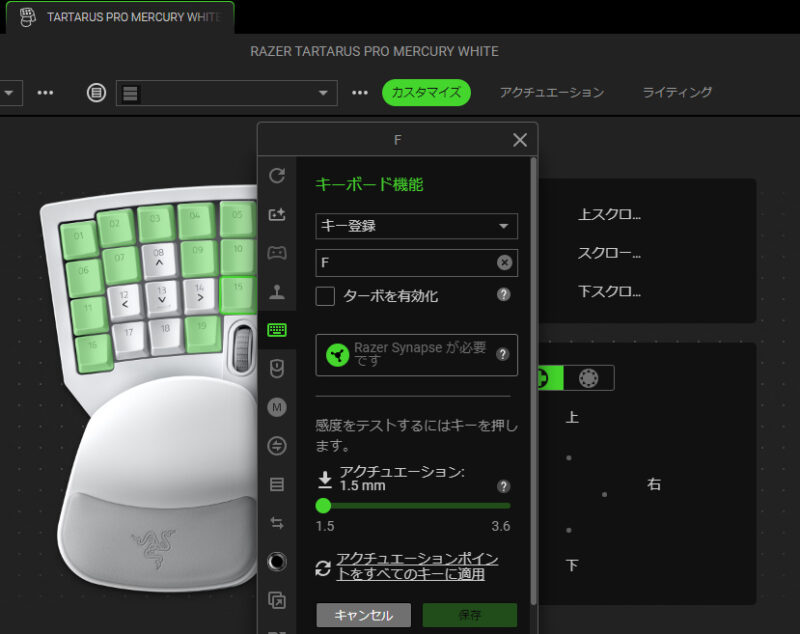
Task: Click the キーボード機能 heading
Action: [x=369, y=184]
